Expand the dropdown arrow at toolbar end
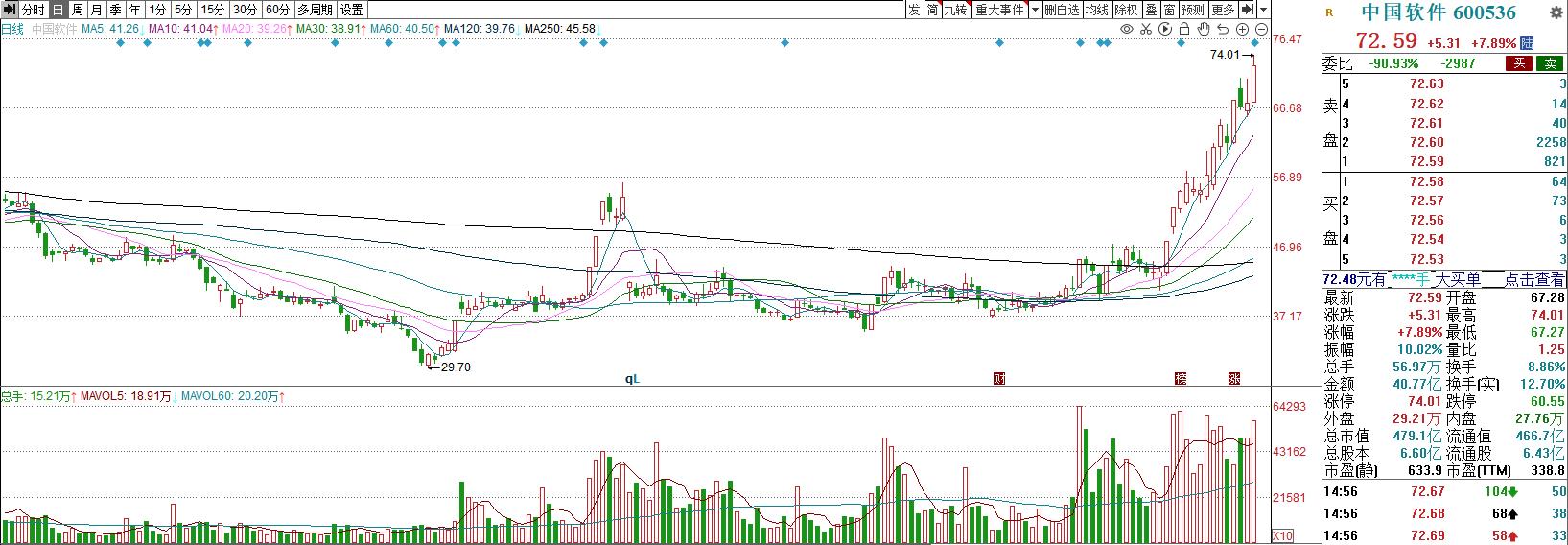This screenshot has height=545, width=1568. (x=1263, y=10)
